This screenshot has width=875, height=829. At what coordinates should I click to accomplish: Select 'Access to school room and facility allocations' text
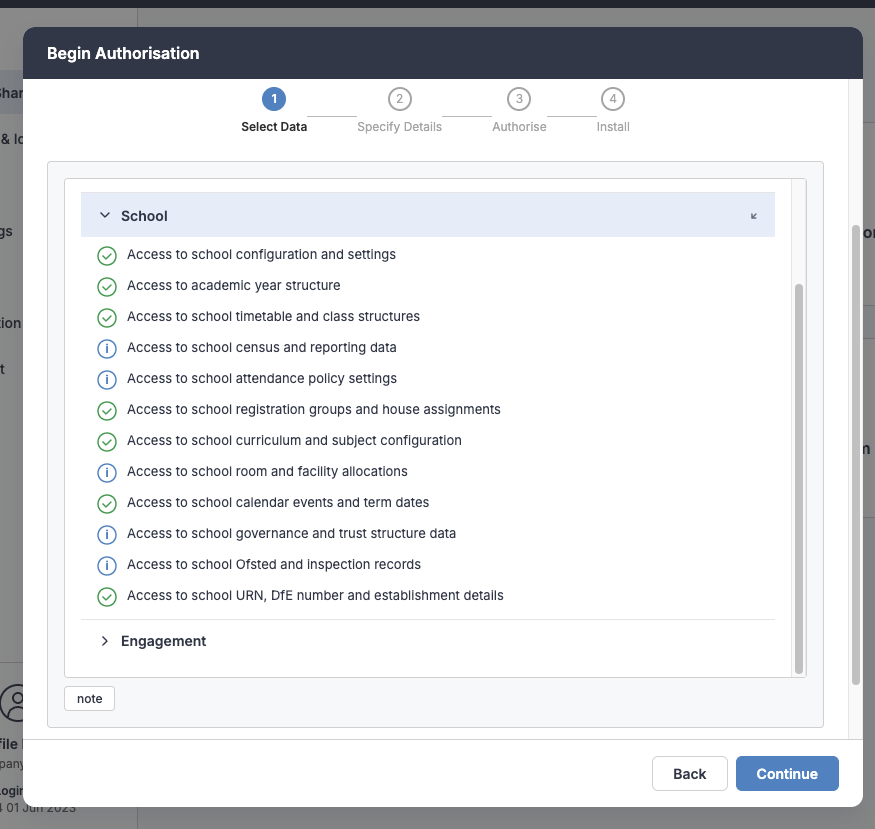pos(267,471)
